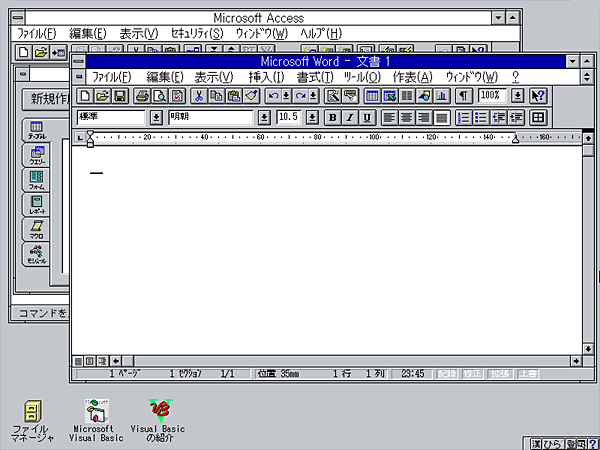Image resolution: width=600 pixels, height=450 pixels.
Task: Run spell check from Word toolbar
Action: pyautogui.click(x=177, y=96)
